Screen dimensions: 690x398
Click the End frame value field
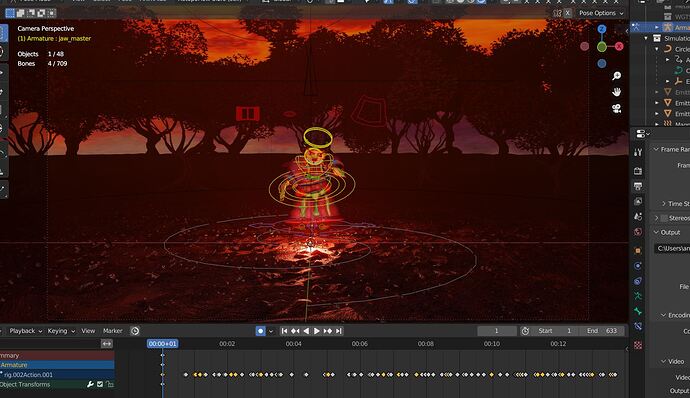[601, 331]
